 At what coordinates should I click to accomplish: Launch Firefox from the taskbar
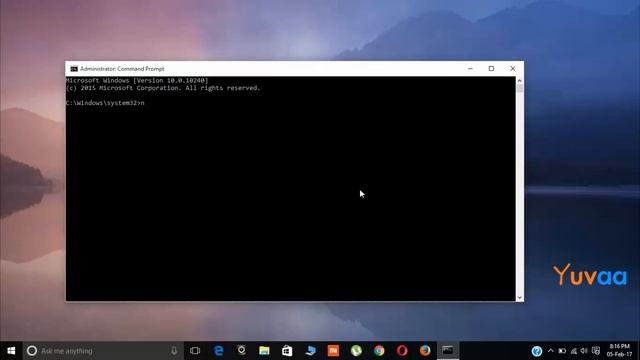coord(425,351)
